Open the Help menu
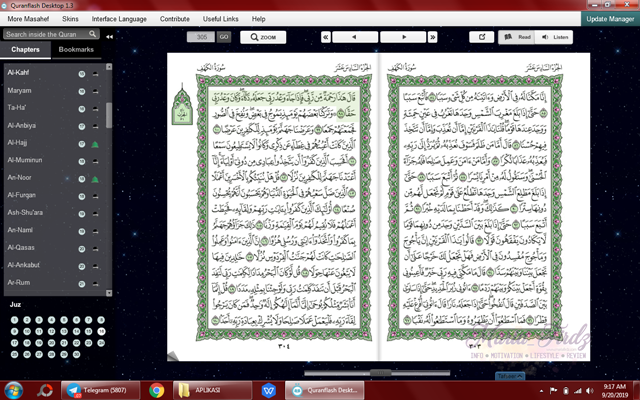 [x=258, y=19]
